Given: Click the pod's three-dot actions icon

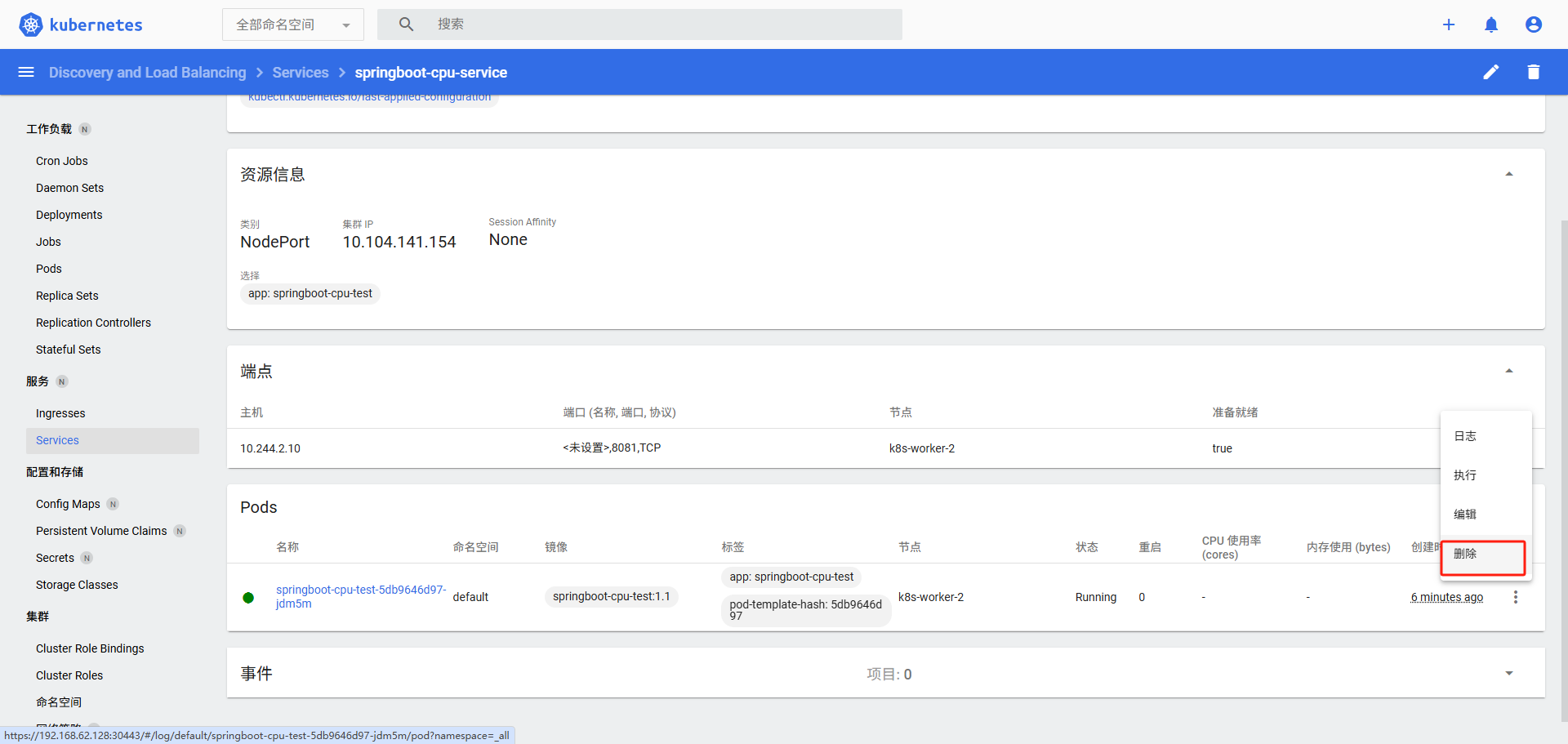Looking at the screenshot, I should [1516, 597].
